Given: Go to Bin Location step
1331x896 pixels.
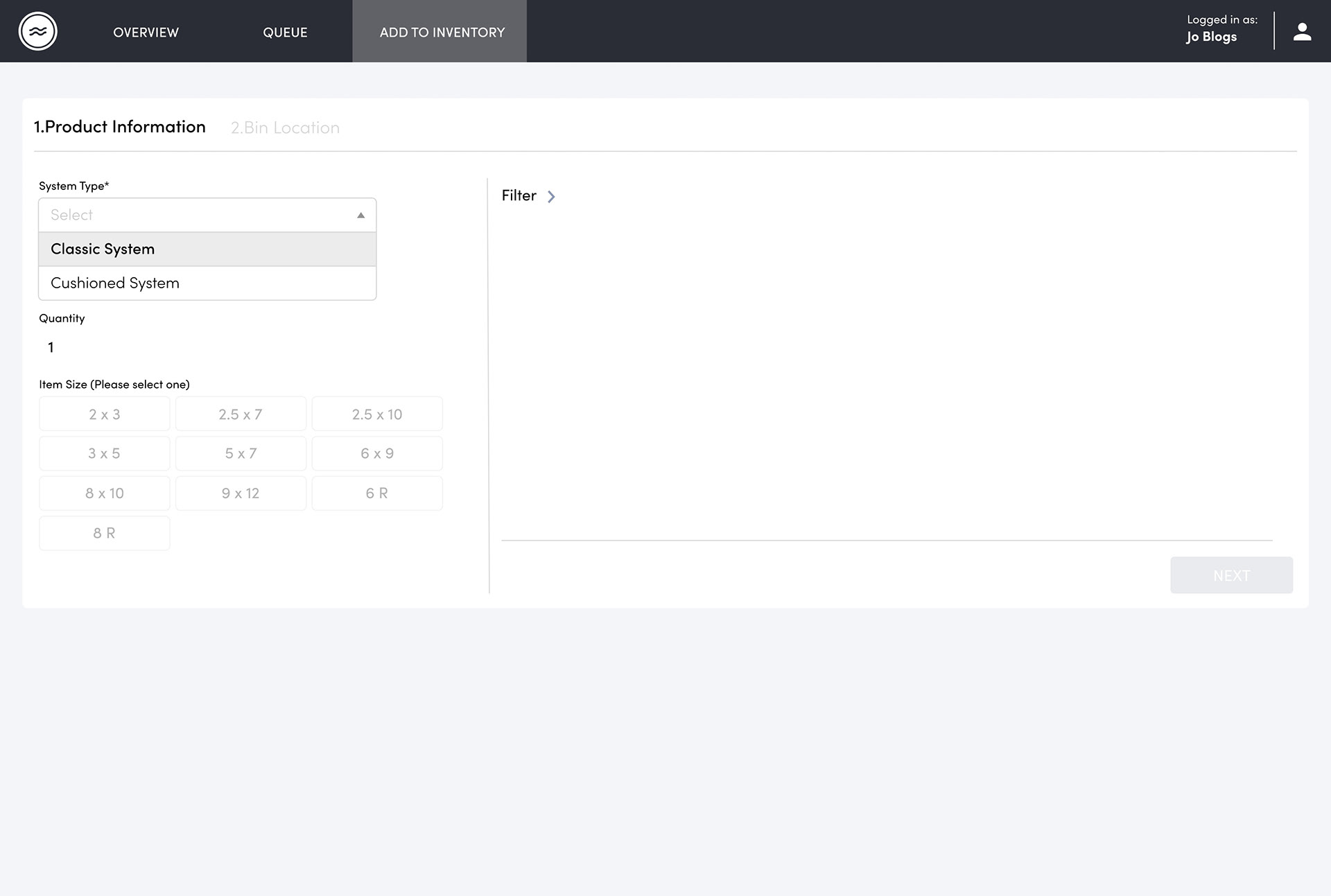Looking at the screenshot, I should click(x=285, y=128).
